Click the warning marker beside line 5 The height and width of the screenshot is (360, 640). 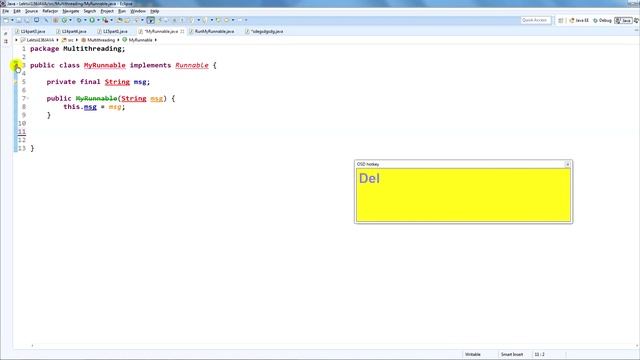coord(16,82)
